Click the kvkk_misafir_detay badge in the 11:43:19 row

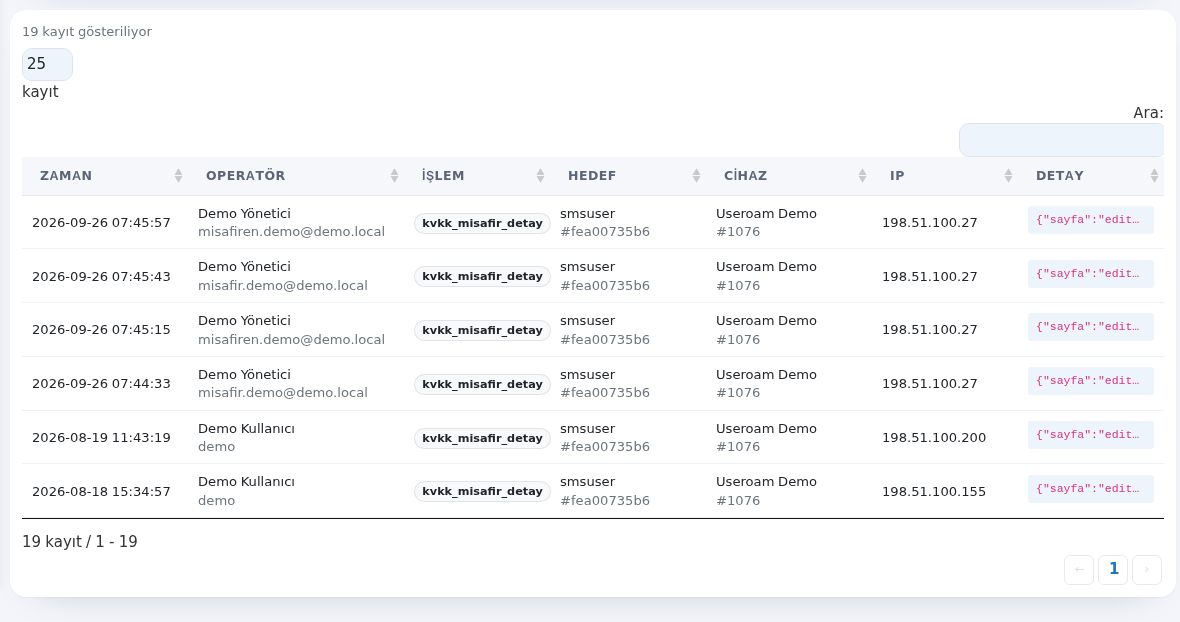[x=482, y=438]
